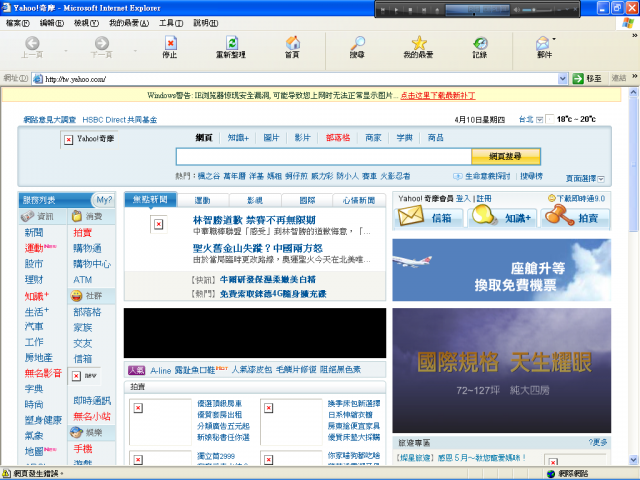Select the 圖片 search tab

coord(271,138)
